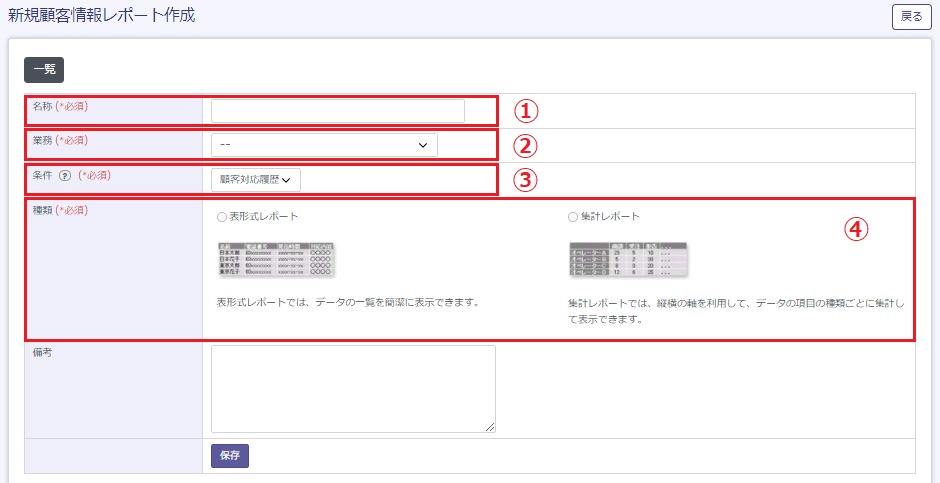
Task: Open the 業務 dropdown list
Action: [324, 145]
